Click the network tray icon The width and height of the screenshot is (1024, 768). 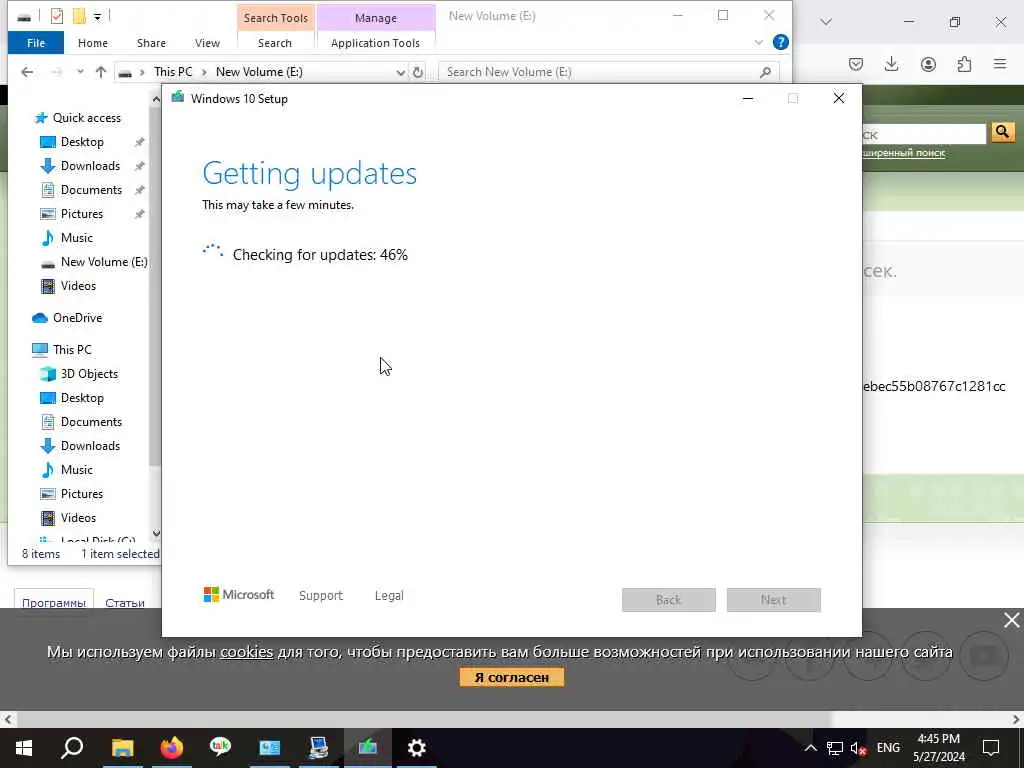point(835,748)
